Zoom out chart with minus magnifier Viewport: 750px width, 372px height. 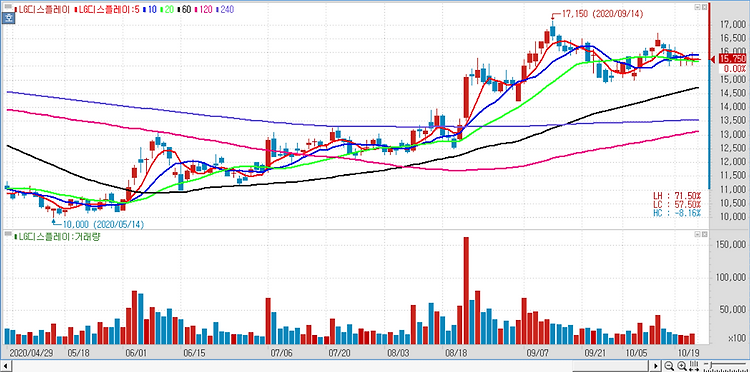[x=669, y=366]
